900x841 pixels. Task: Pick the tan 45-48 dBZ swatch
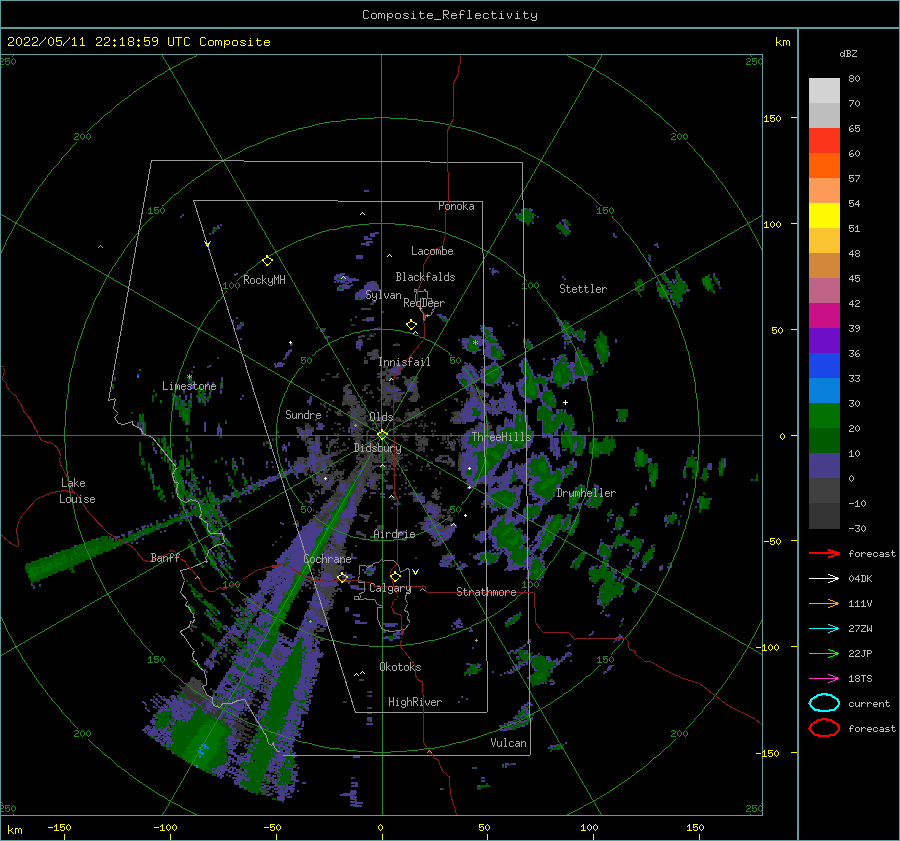[x=824, y=266]
